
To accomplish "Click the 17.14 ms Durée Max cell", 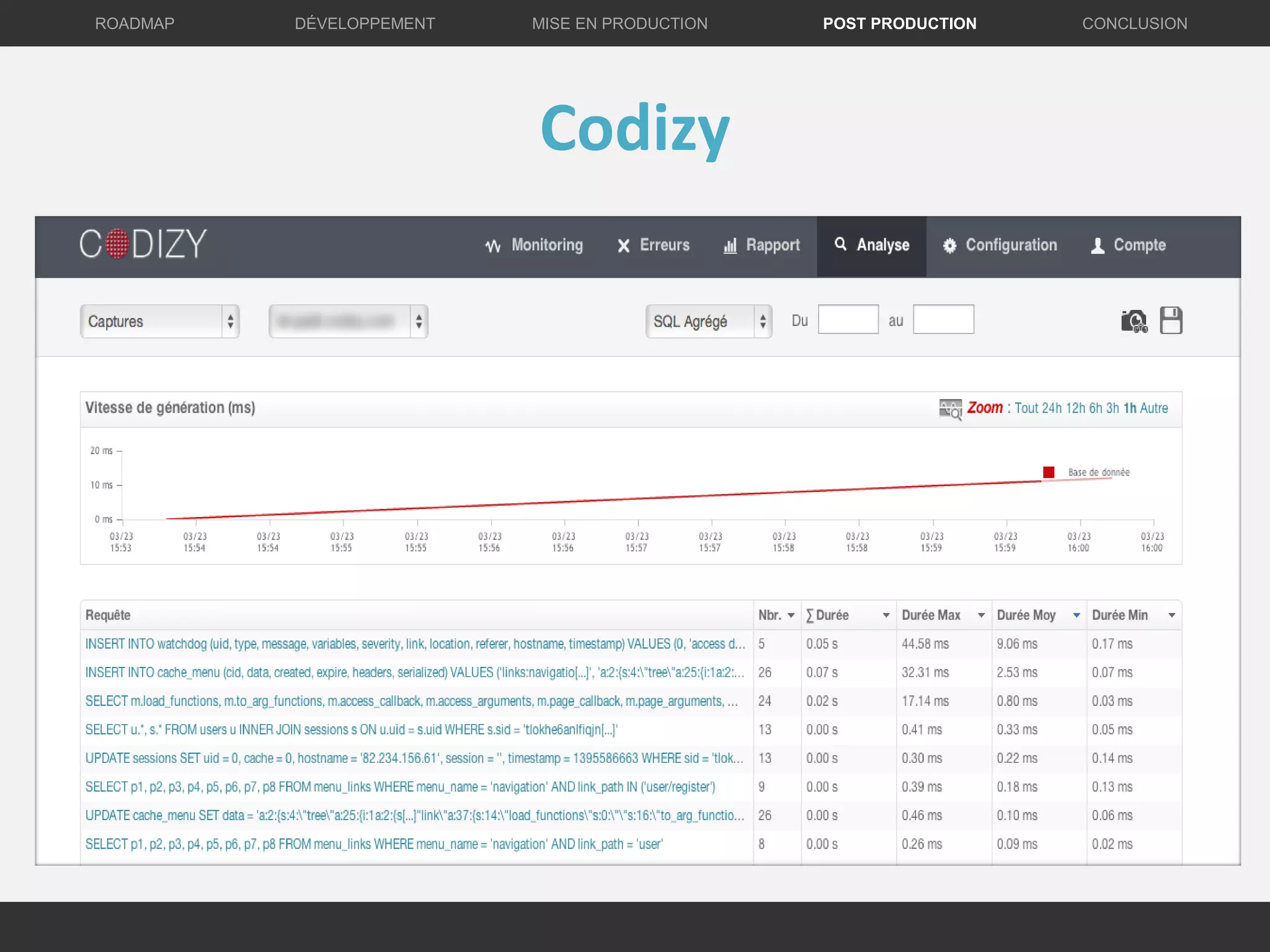I will [x=925, y=701].
